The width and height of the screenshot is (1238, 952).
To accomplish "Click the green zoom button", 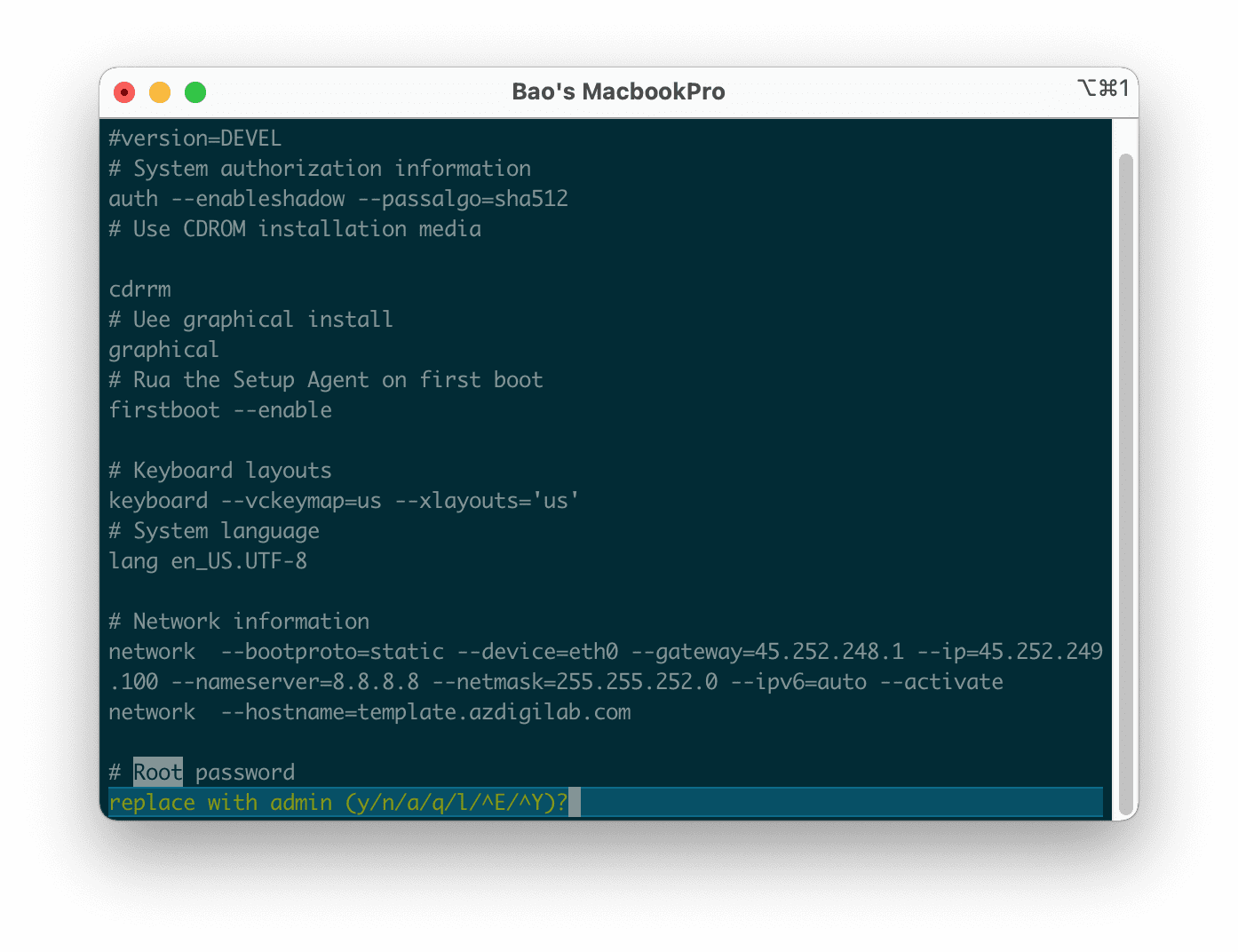I will tap(195, 91).
